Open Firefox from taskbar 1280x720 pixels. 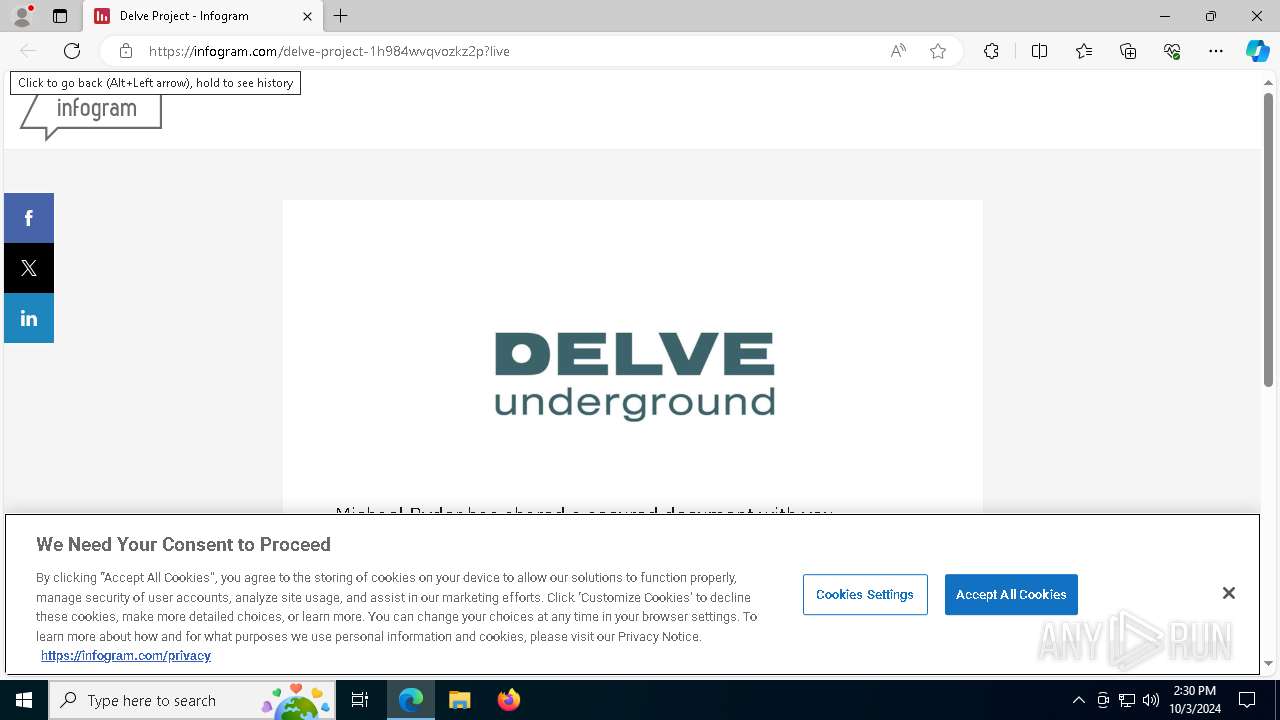pos(509,700)
